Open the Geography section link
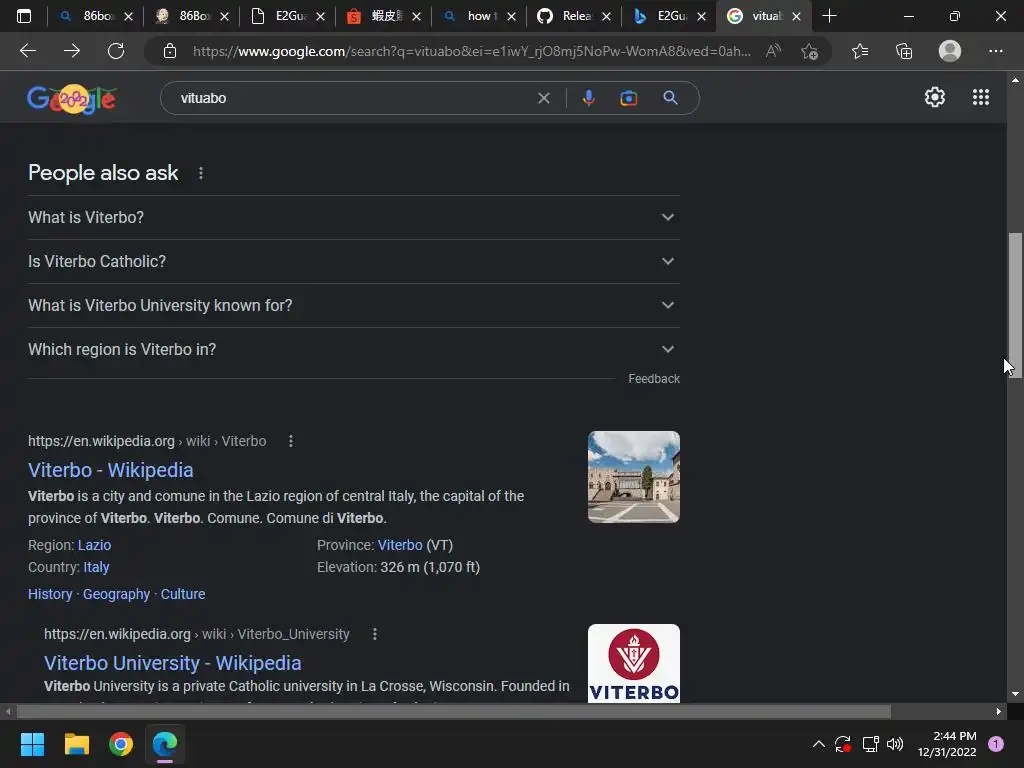This screenshot has height=768, width=1024. [x=116, y=594]
